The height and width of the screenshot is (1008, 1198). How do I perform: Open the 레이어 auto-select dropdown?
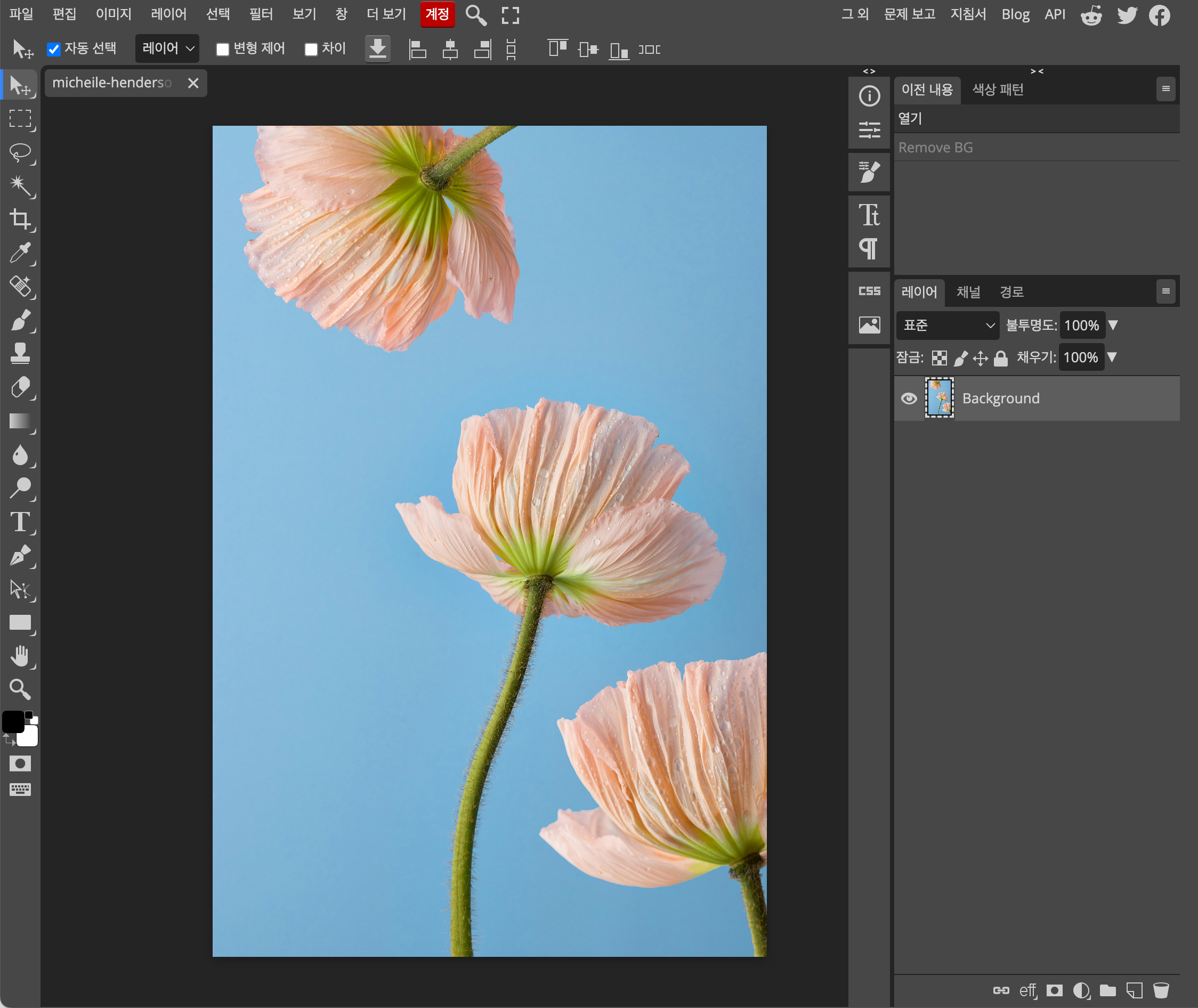point(167,48)
